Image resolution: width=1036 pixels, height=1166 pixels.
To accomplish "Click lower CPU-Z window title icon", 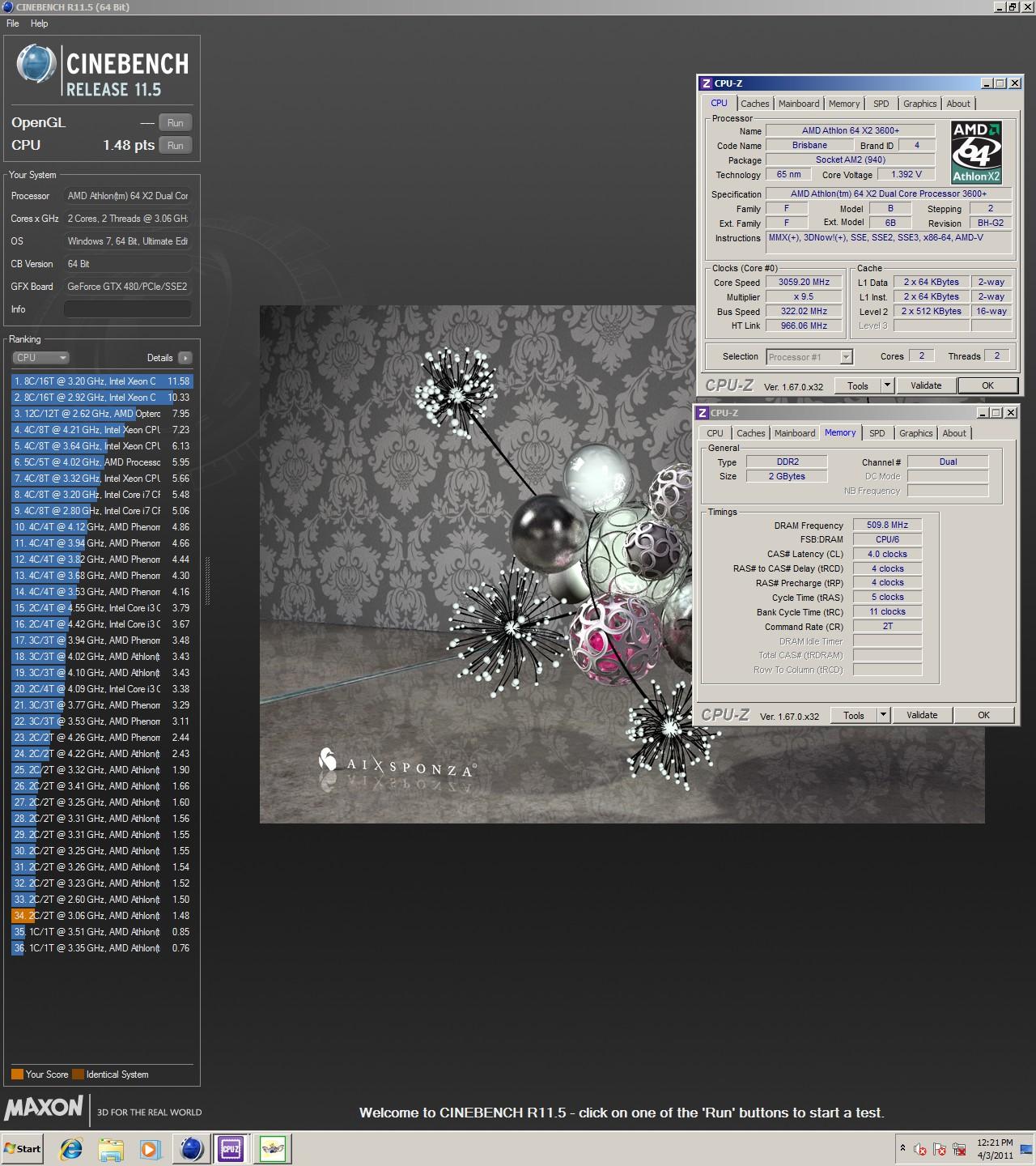I will coord(703,413).
